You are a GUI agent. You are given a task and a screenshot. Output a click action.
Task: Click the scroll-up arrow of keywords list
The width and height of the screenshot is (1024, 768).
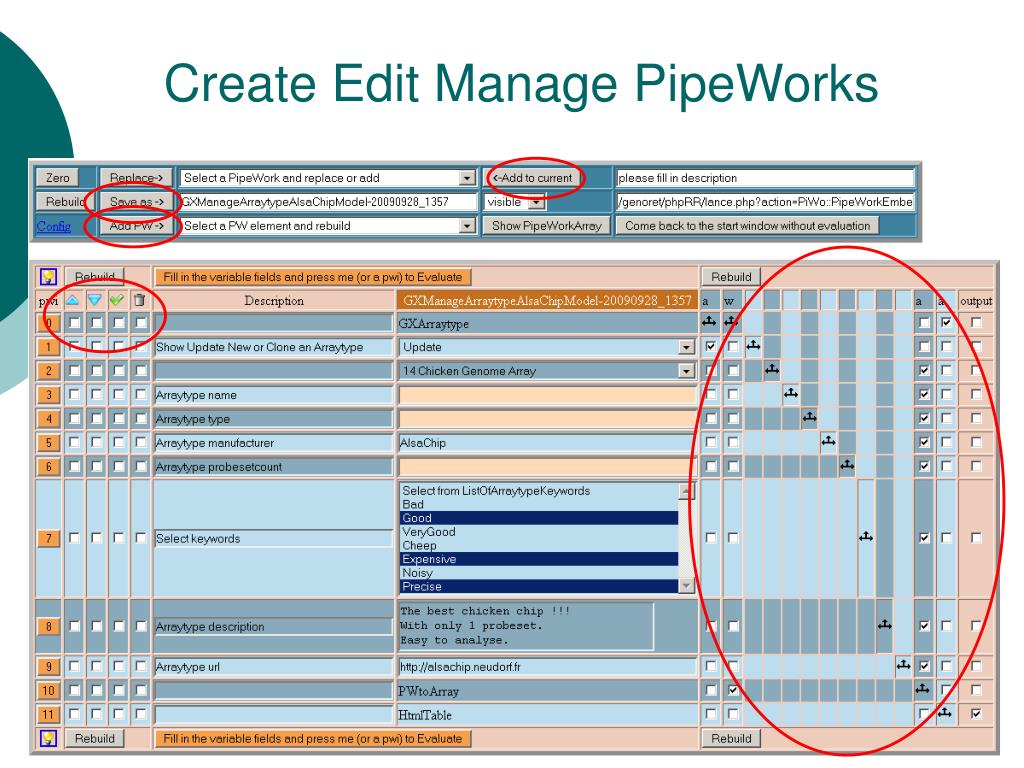(x=686, y=491)
